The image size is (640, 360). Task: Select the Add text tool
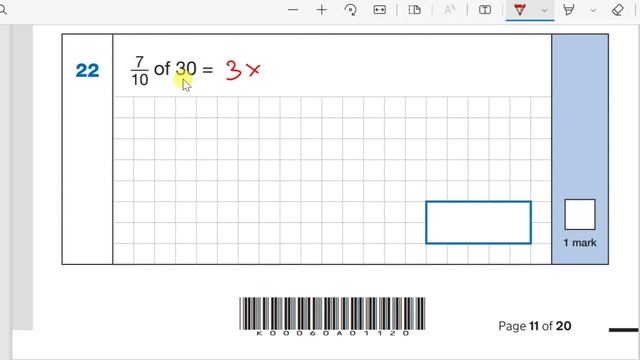coord(485,10)
